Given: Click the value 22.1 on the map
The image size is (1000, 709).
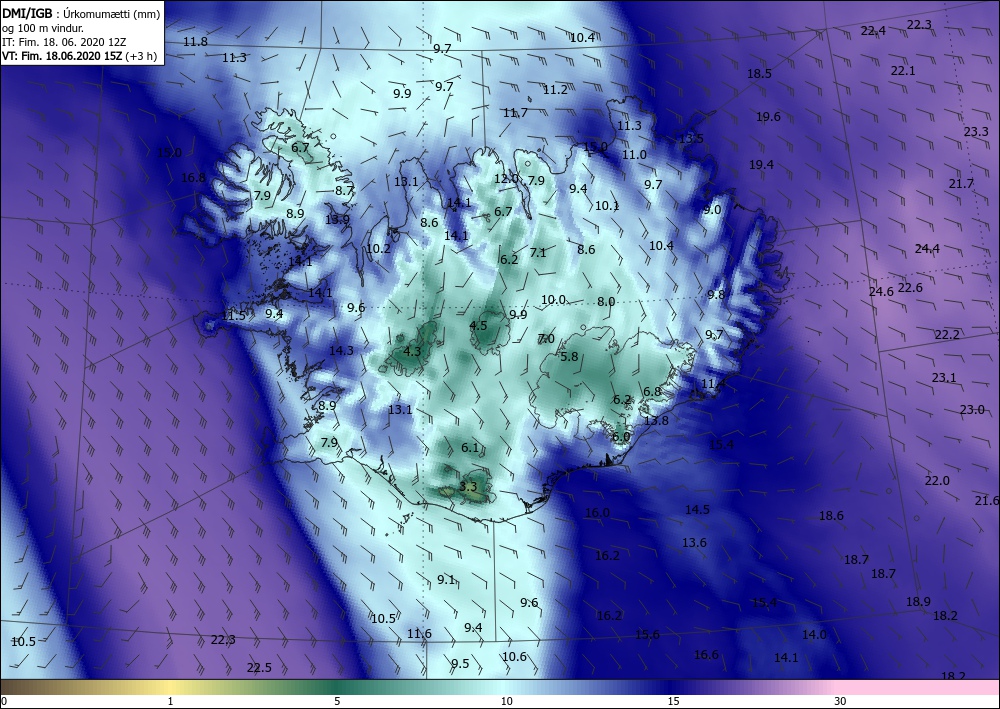Looking at the screenshot, I should [x=903, y=71].
